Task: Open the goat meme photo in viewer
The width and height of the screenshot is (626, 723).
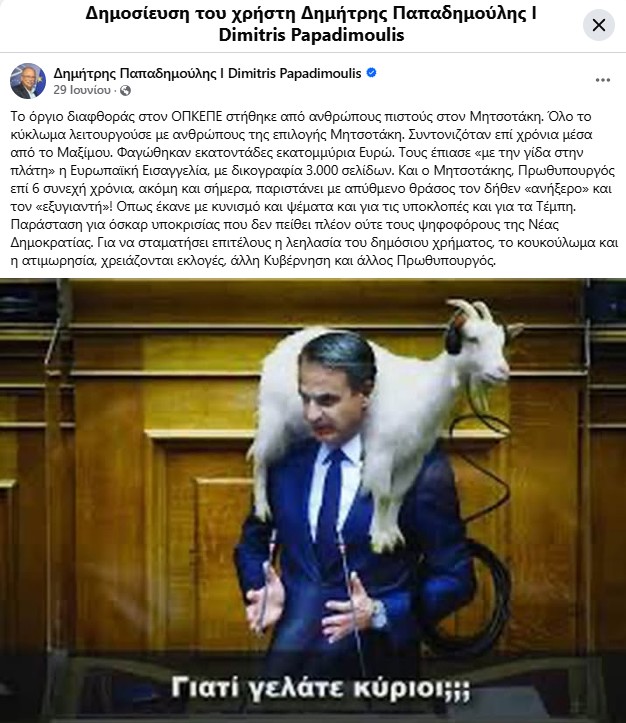Action: click(313, 500)
